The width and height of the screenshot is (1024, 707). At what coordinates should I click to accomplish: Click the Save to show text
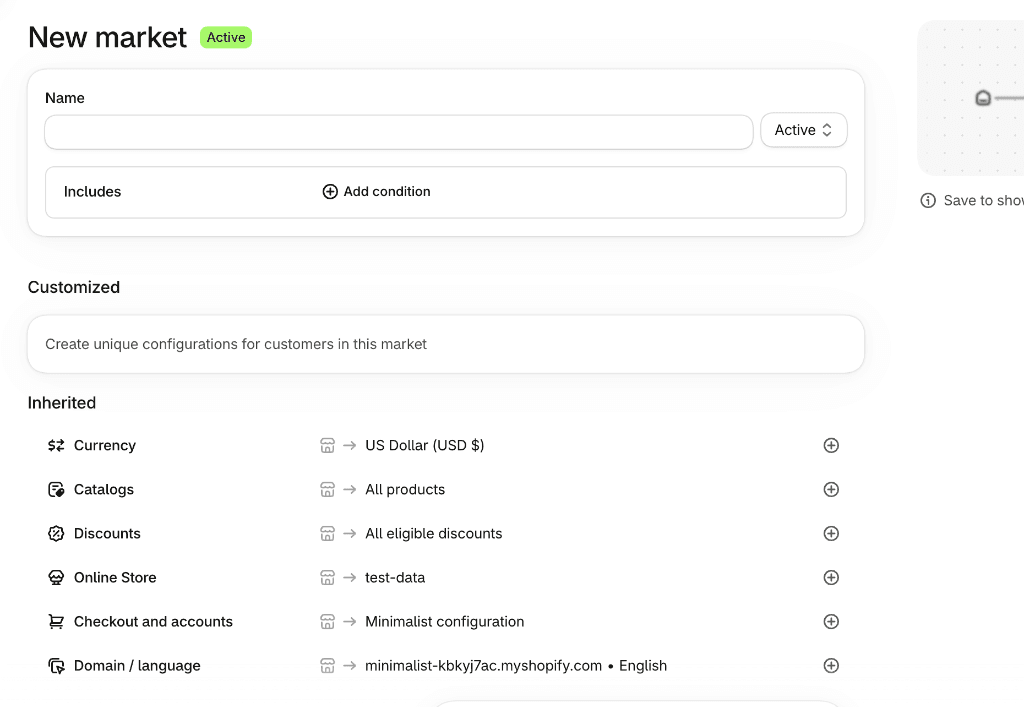(x=984, y=200)
